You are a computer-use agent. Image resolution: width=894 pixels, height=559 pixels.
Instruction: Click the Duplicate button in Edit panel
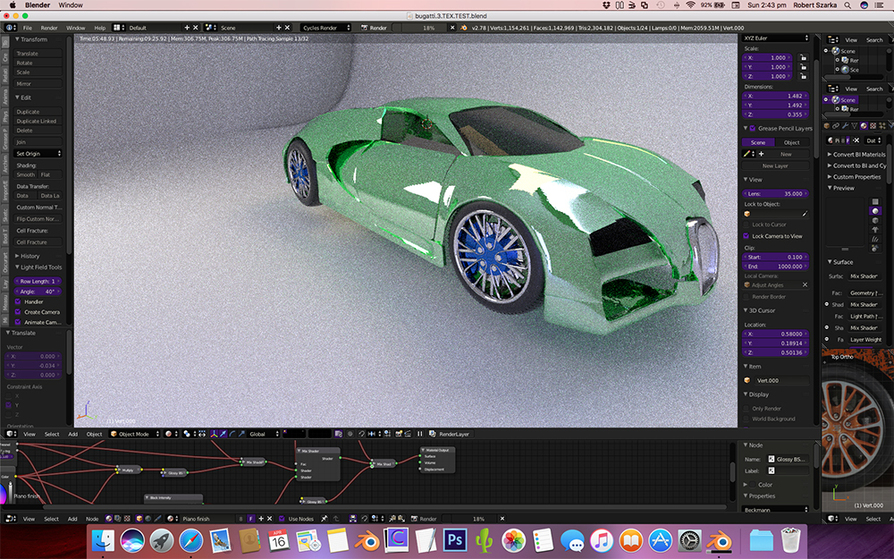(38, 112)
